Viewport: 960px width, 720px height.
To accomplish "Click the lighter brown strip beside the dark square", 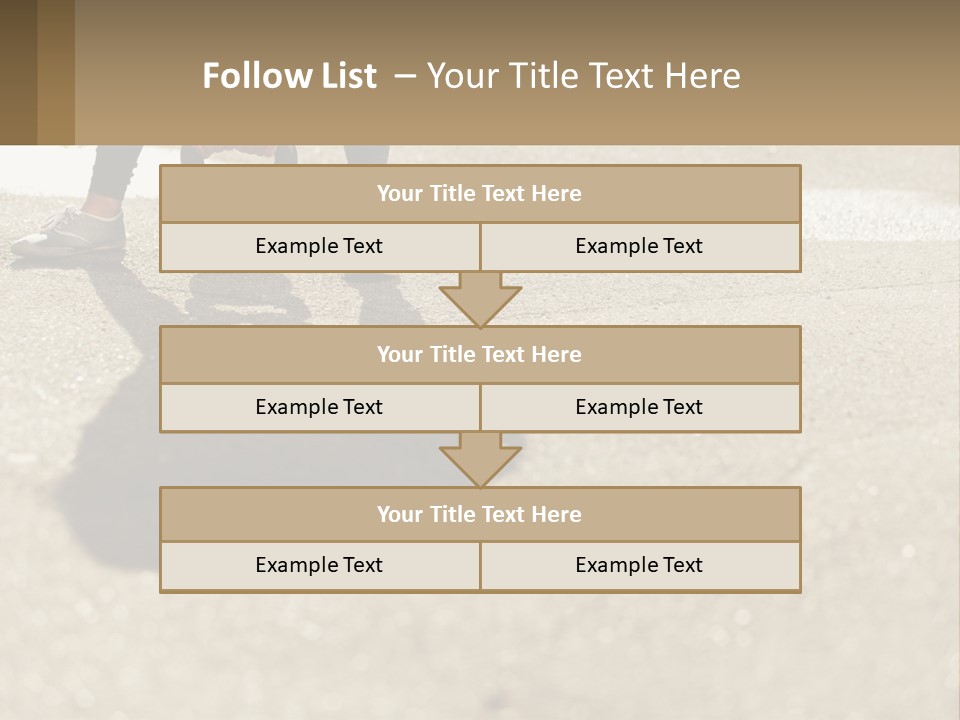I will coord(56,72).
